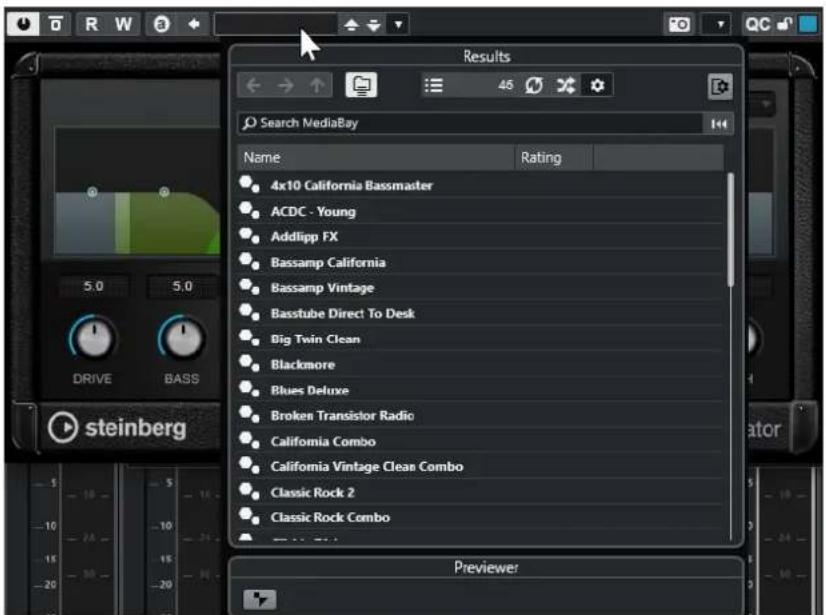Viewport: 826px width, 615px height.
Task: Toggle the A/B settings comparison button
Action: click(x=162, y=24)
